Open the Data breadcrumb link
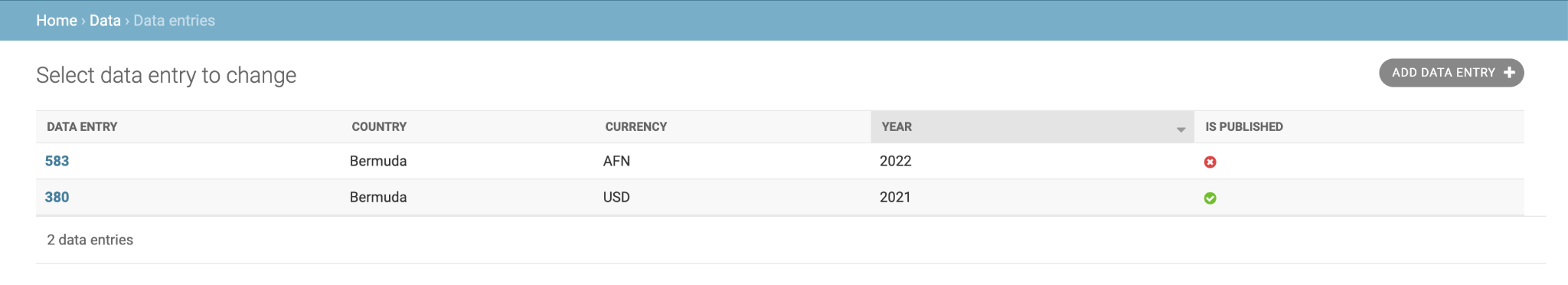This screenshot has width=1568, height=285. (x=105, y=21)
